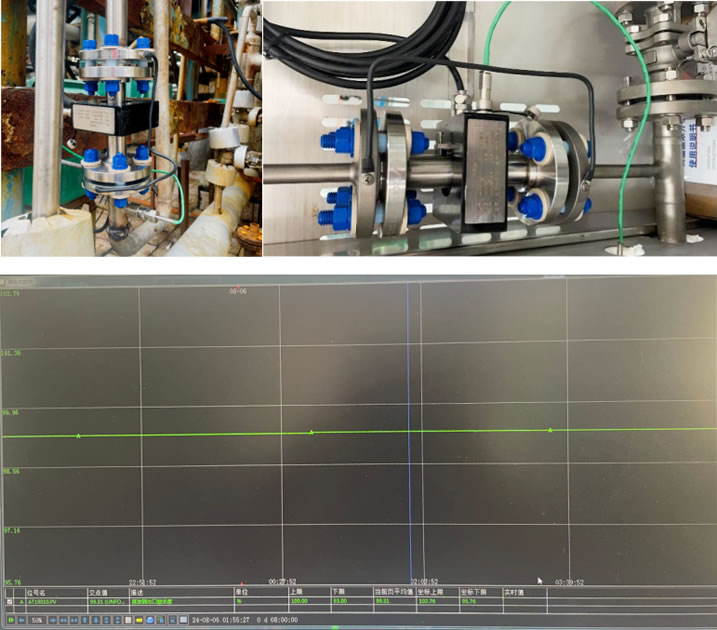Click the 下限 value 93.00 cell
The image size is (717, 630).
(x=340, y=602)
